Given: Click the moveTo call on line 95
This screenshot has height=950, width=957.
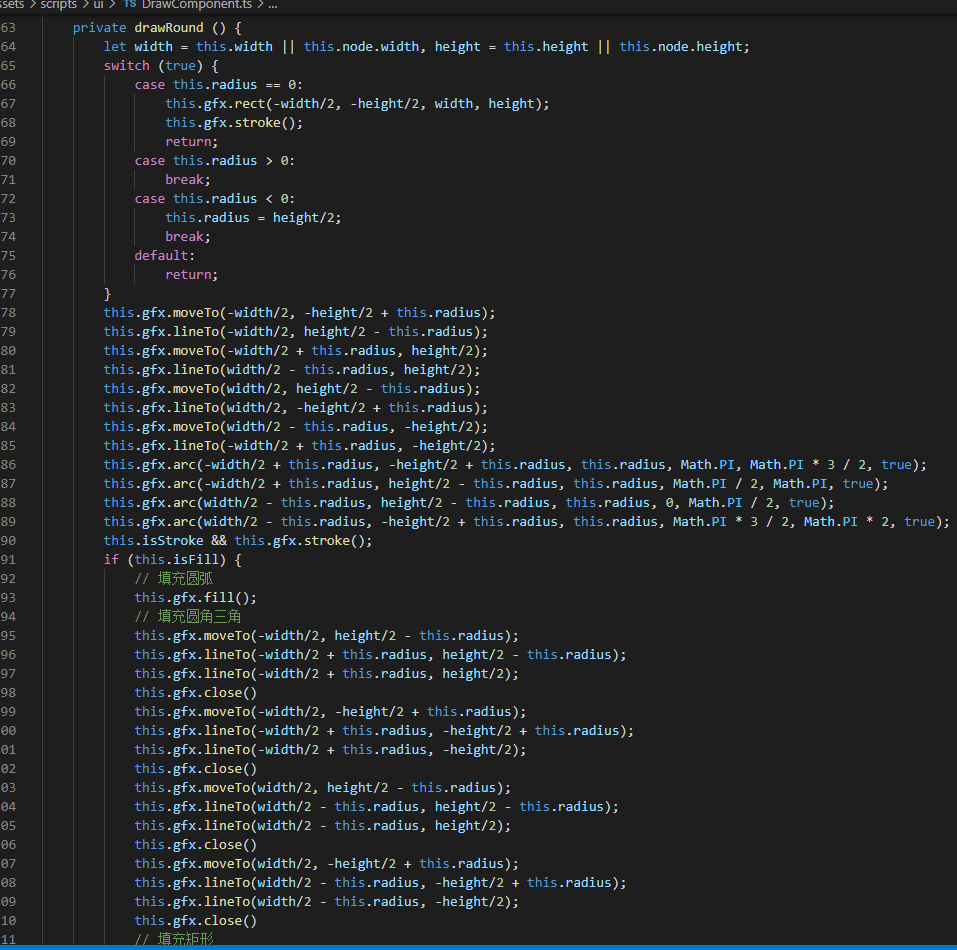Looking at the screenshot, I should [327, 635].
